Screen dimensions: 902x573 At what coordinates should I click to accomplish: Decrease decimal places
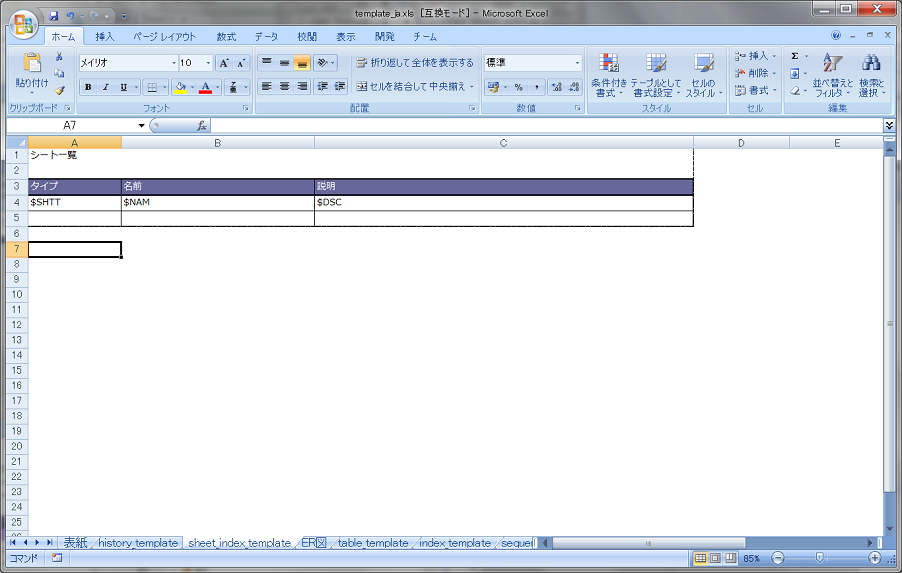[574, 87]
